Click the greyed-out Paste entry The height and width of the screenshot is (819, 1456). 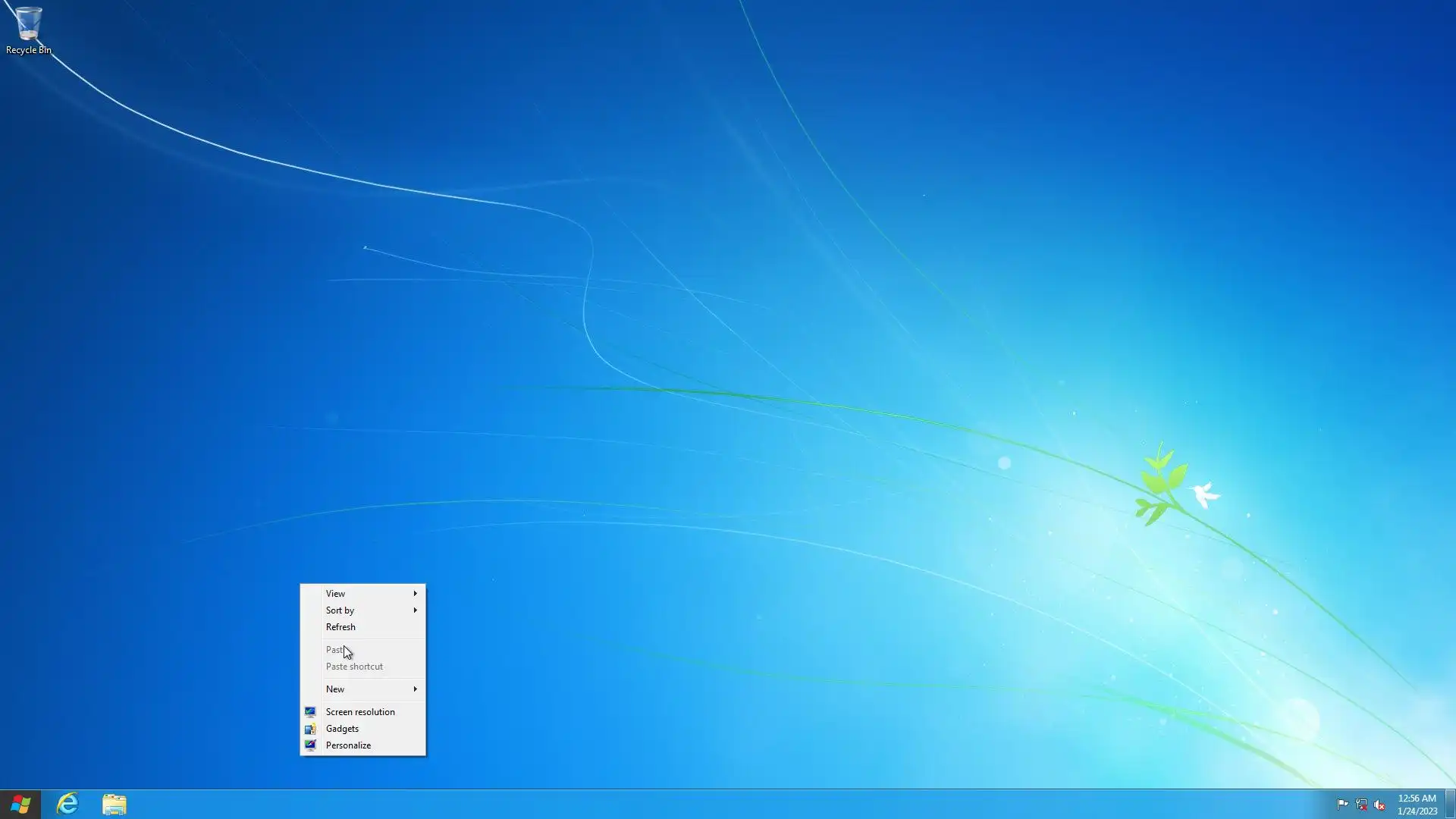334,650
